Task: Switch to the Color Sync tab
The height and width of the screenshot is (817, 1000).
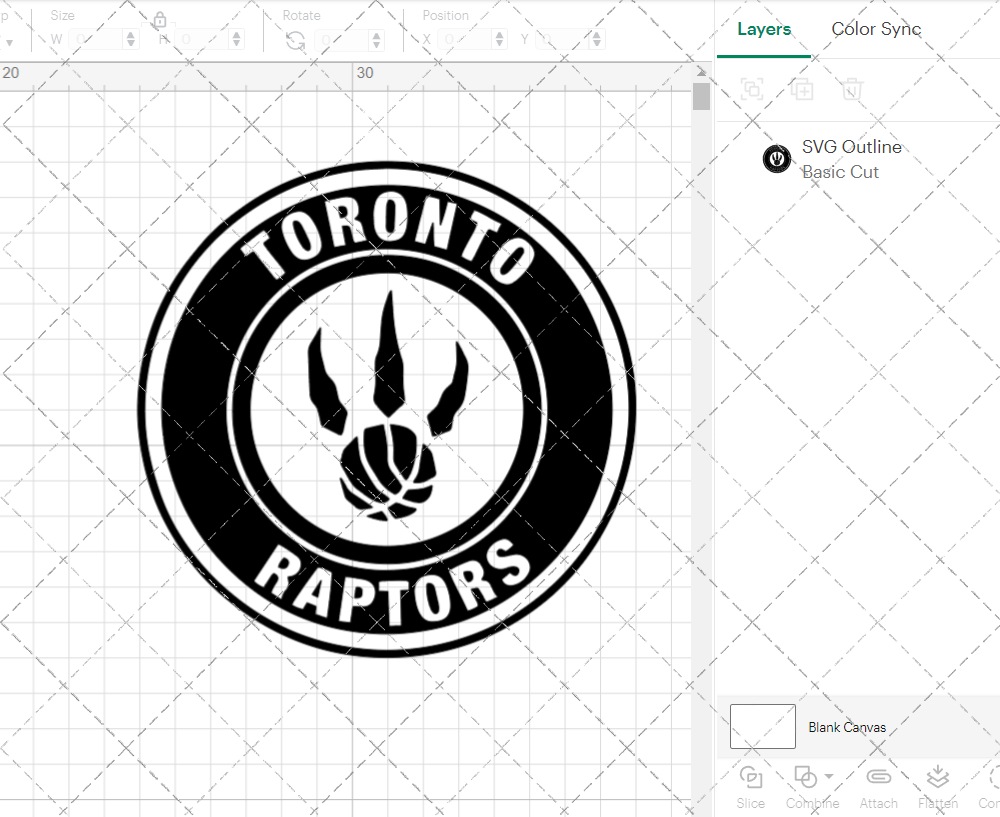Action: (876, 30)
